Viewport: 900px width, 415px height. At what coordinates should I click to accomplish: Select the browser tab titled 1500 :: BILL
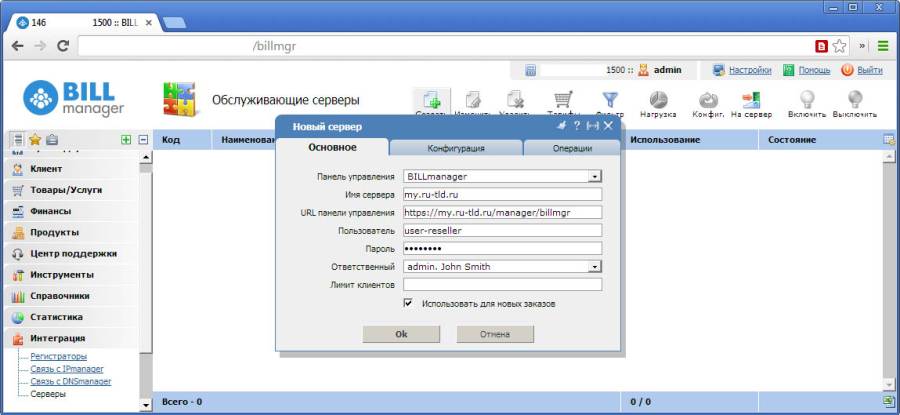pyautogui.click(x=83, y=23)
